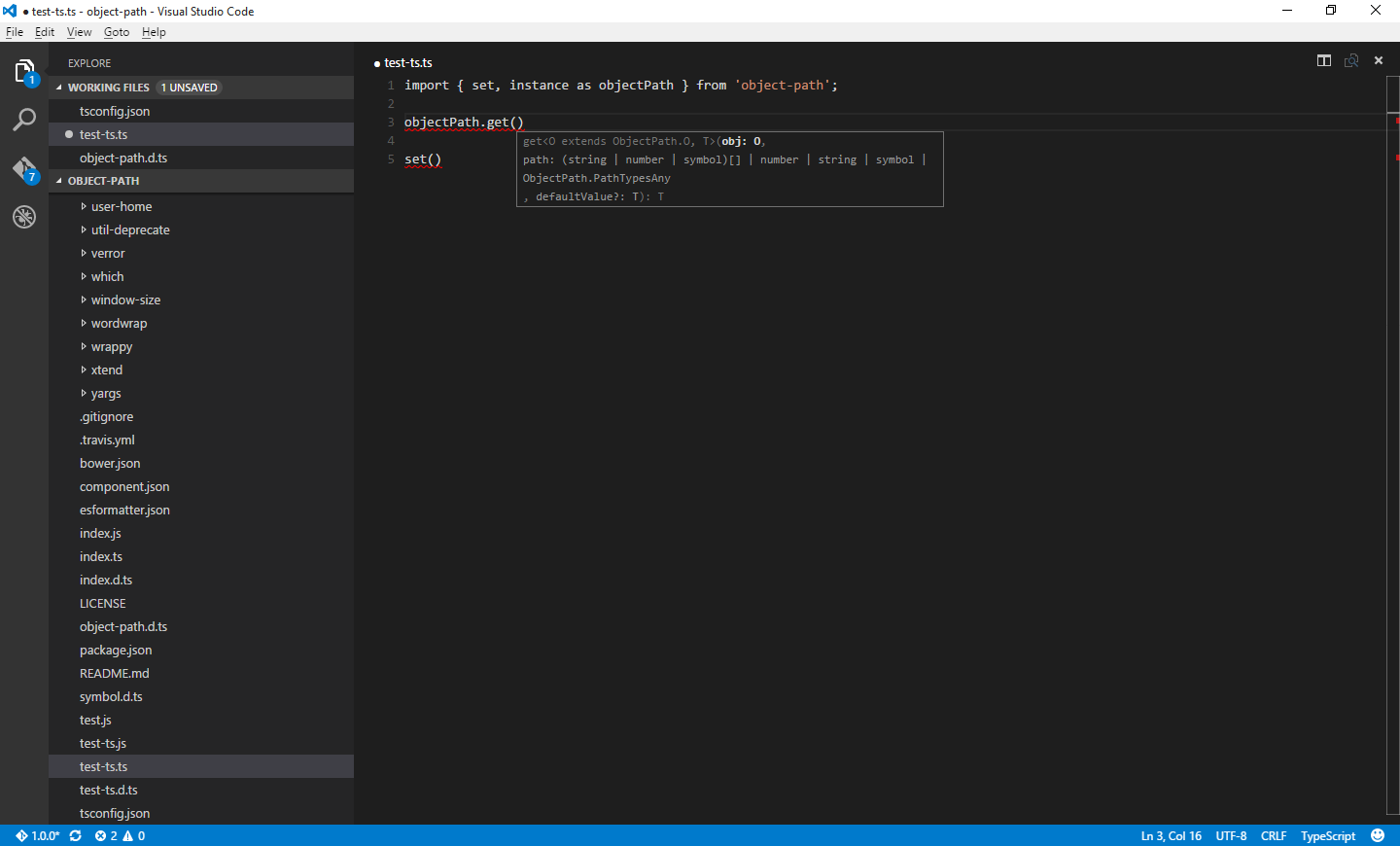The height and width of the screenshot is (846, 1400).
Task: Change UTF-8 file encoding
Action: pyautogui.click(x=1231, y=835)
